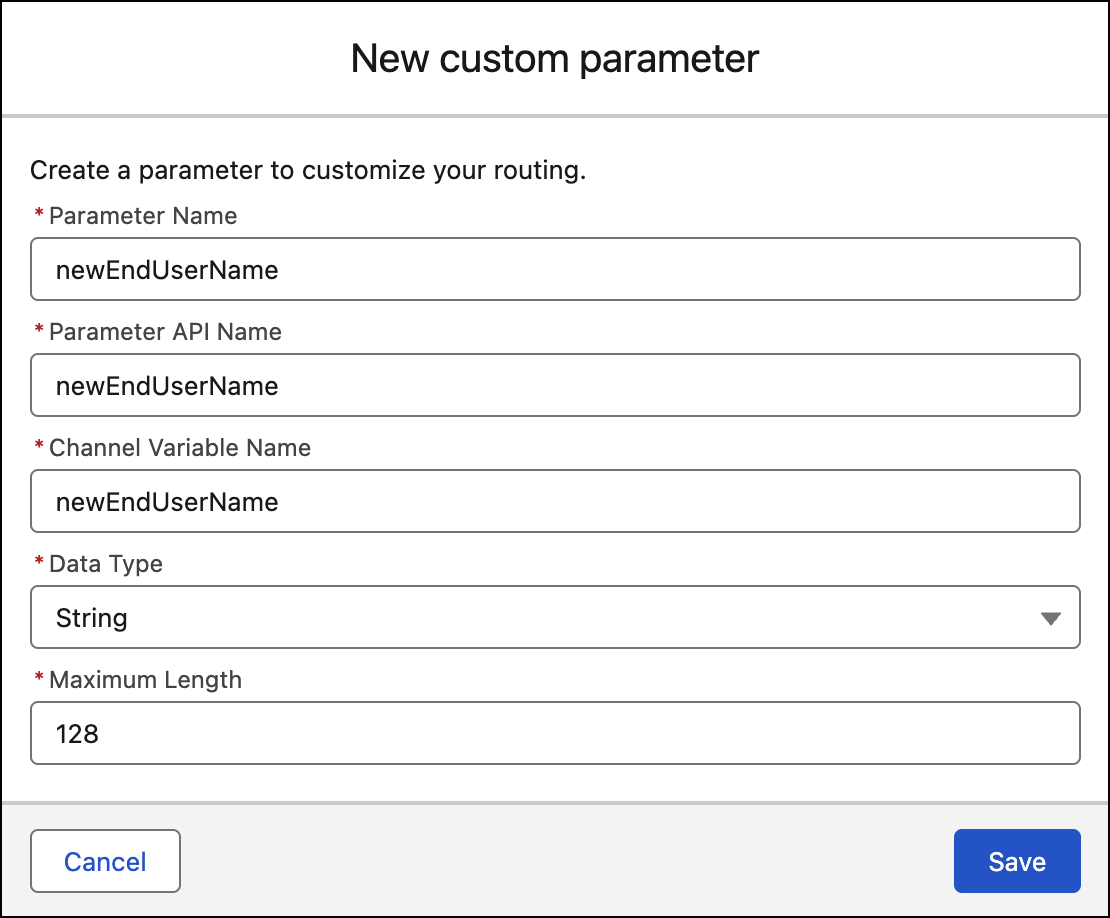1110x918 pixels.
Task: Click the Parameter Name input field
Action: pyautogui.click(x=555, y=269)
